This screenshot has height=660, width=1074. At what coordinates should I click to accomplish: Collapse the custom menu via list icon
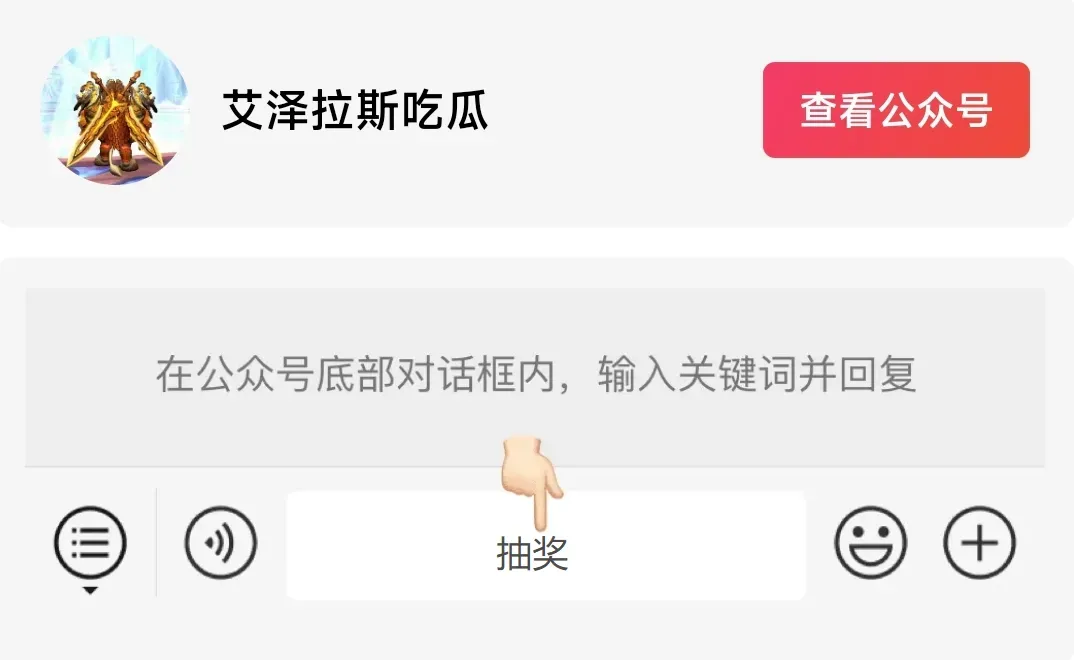click(x=90, y=543)
